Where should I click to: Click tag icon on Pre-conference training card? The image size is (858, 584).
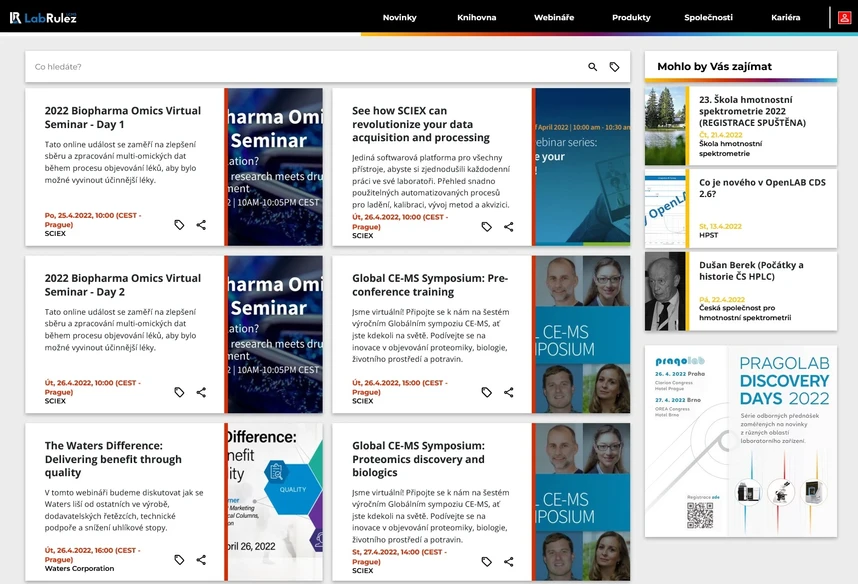[486, 392]
